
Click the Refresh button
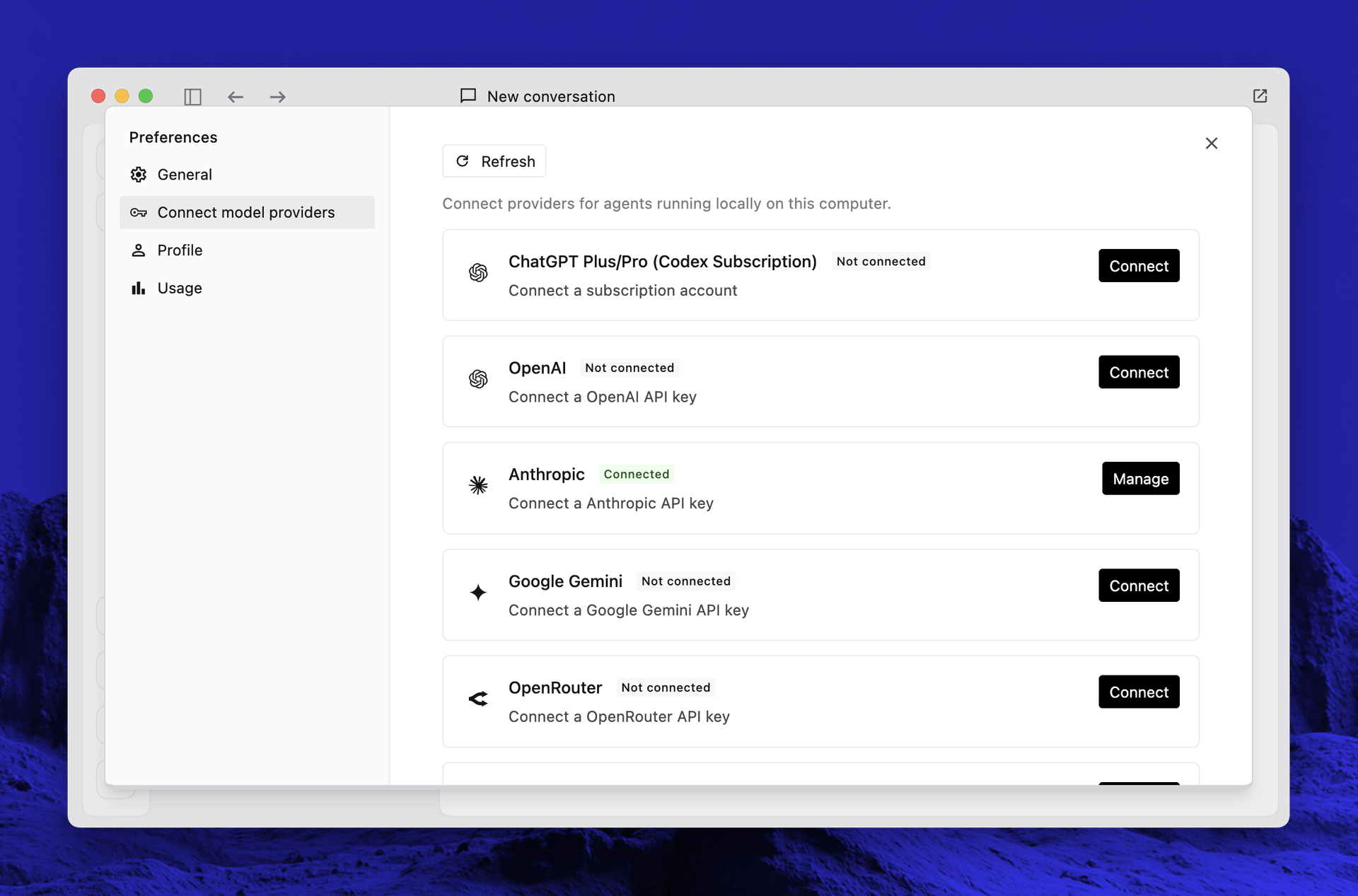coord(494,161)
